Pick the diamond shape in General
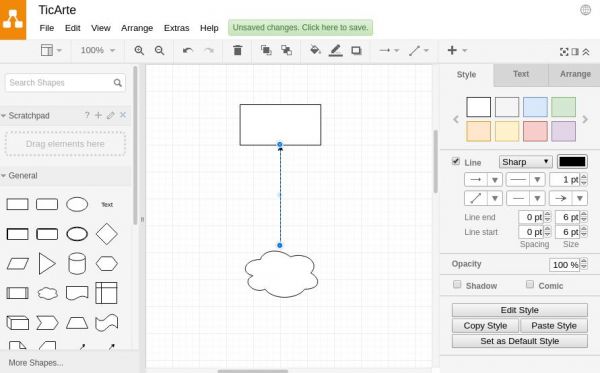This screenshot has height=373, width=600. [x=106, y=234]
